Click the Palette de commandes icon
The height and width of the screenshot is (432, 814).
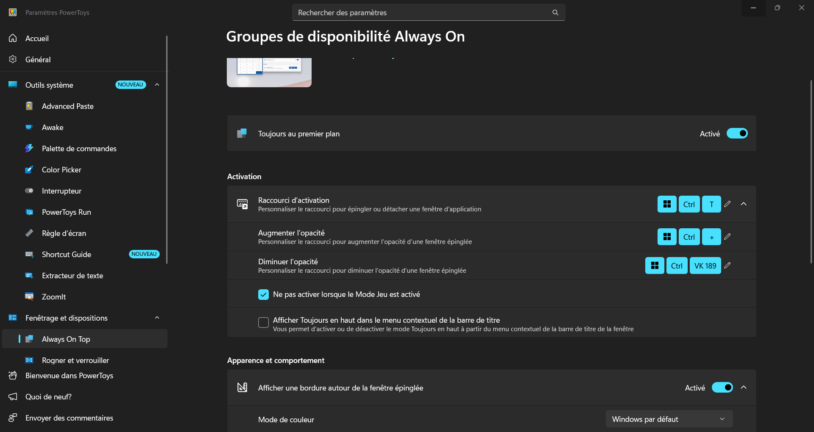(30, 148)
